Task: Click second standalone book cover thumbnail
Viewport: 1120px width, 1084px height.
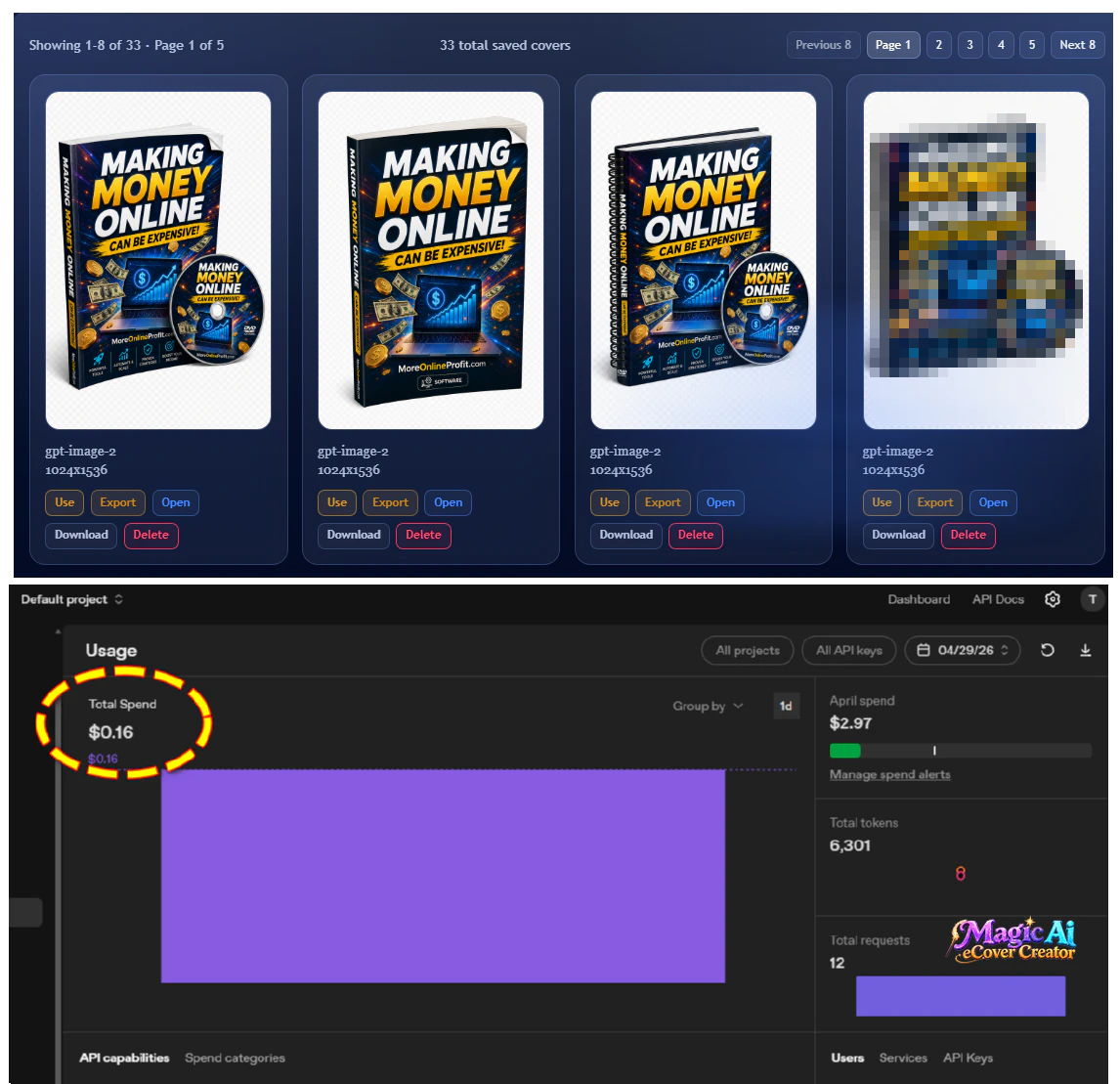Action: (x=431, y=260)
